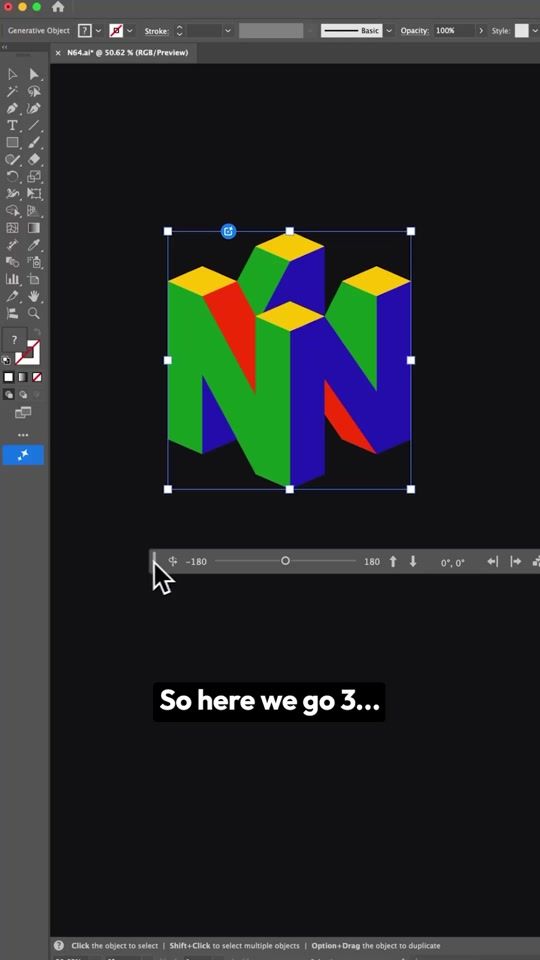Open the stroke color dropdown arrow
This screenshot has height=960, width=540.
pyautogui.click(x=130, y=31)
